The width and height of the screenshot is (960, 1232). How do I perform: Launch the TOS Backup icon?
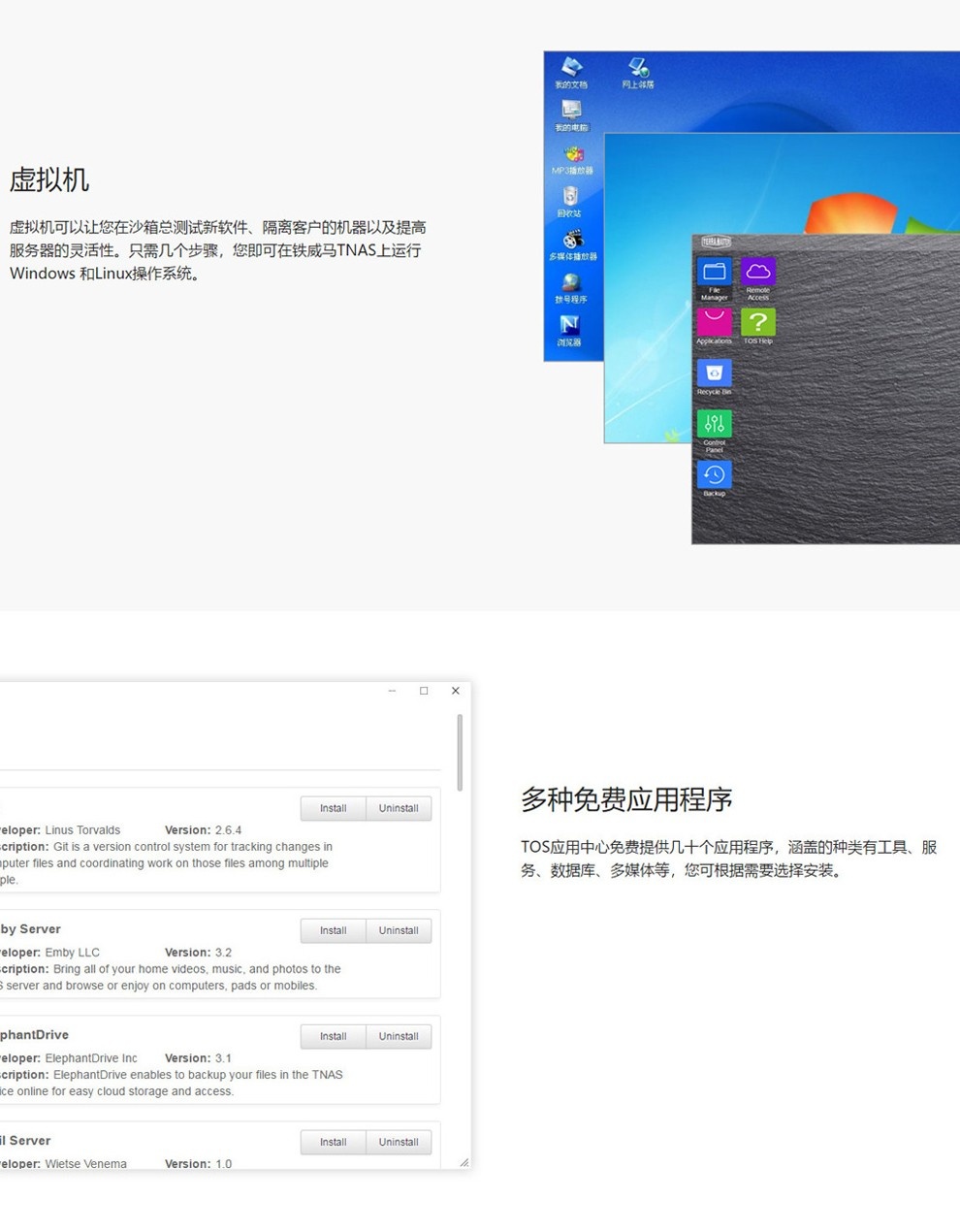tap(715, 478)
